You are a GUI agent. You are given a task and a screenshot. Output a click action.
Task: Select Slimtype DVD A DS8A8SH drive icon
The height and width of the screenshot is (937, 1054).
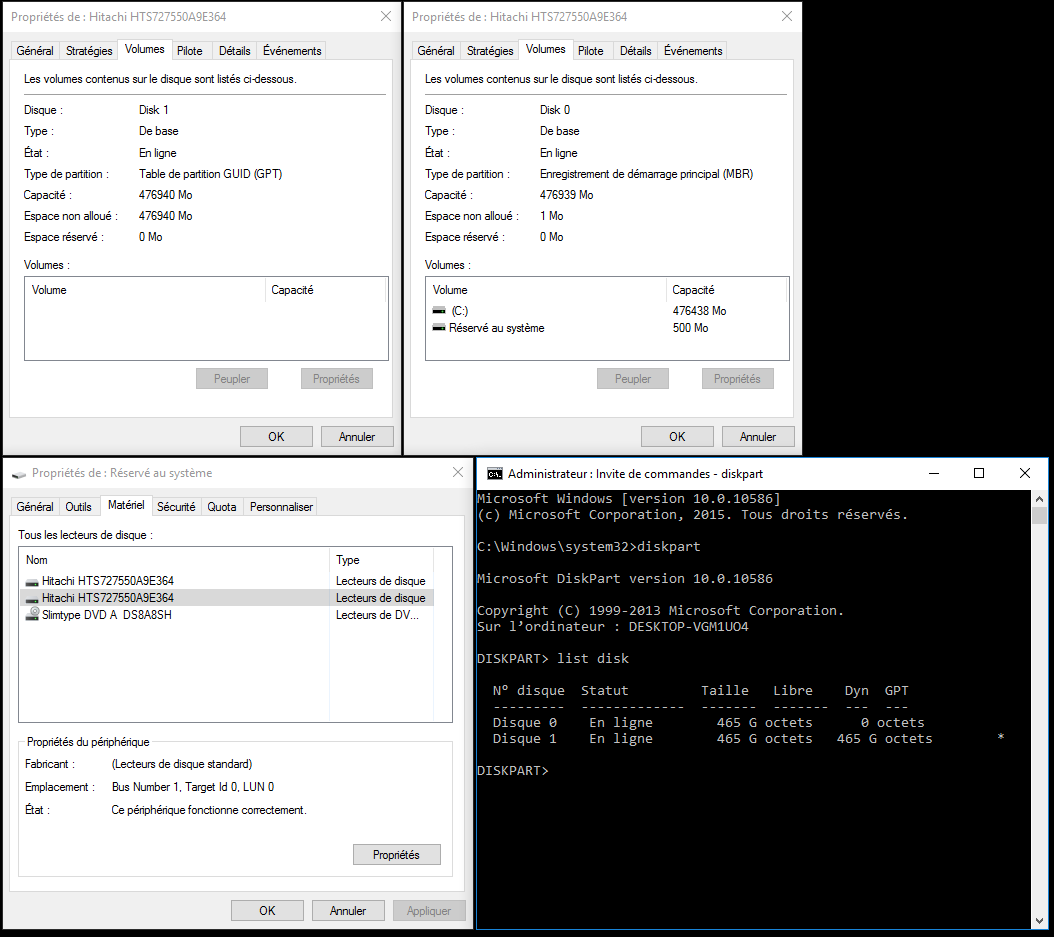(x=32, y=614)
